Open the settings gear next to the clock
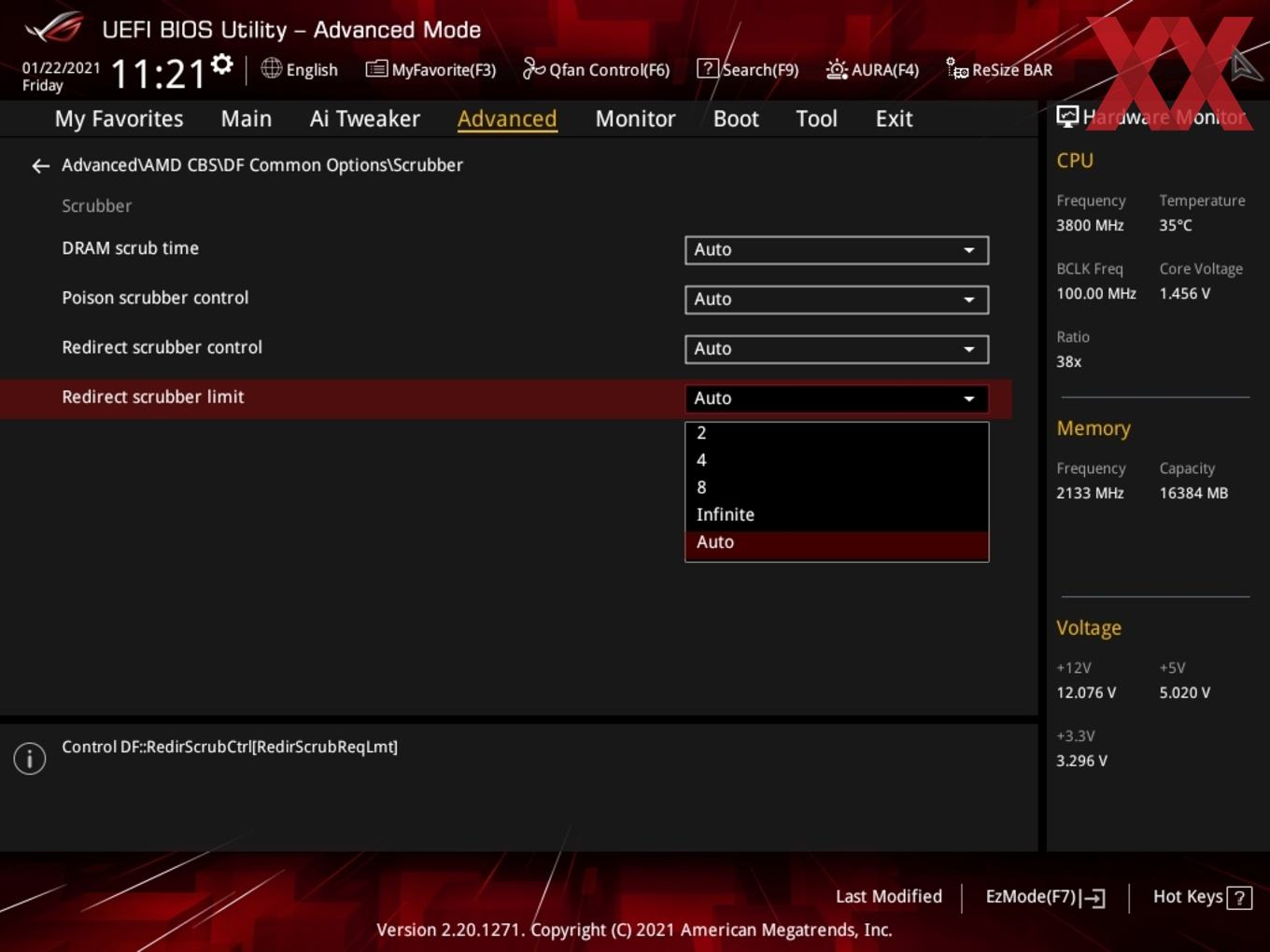 coord(222,64)
